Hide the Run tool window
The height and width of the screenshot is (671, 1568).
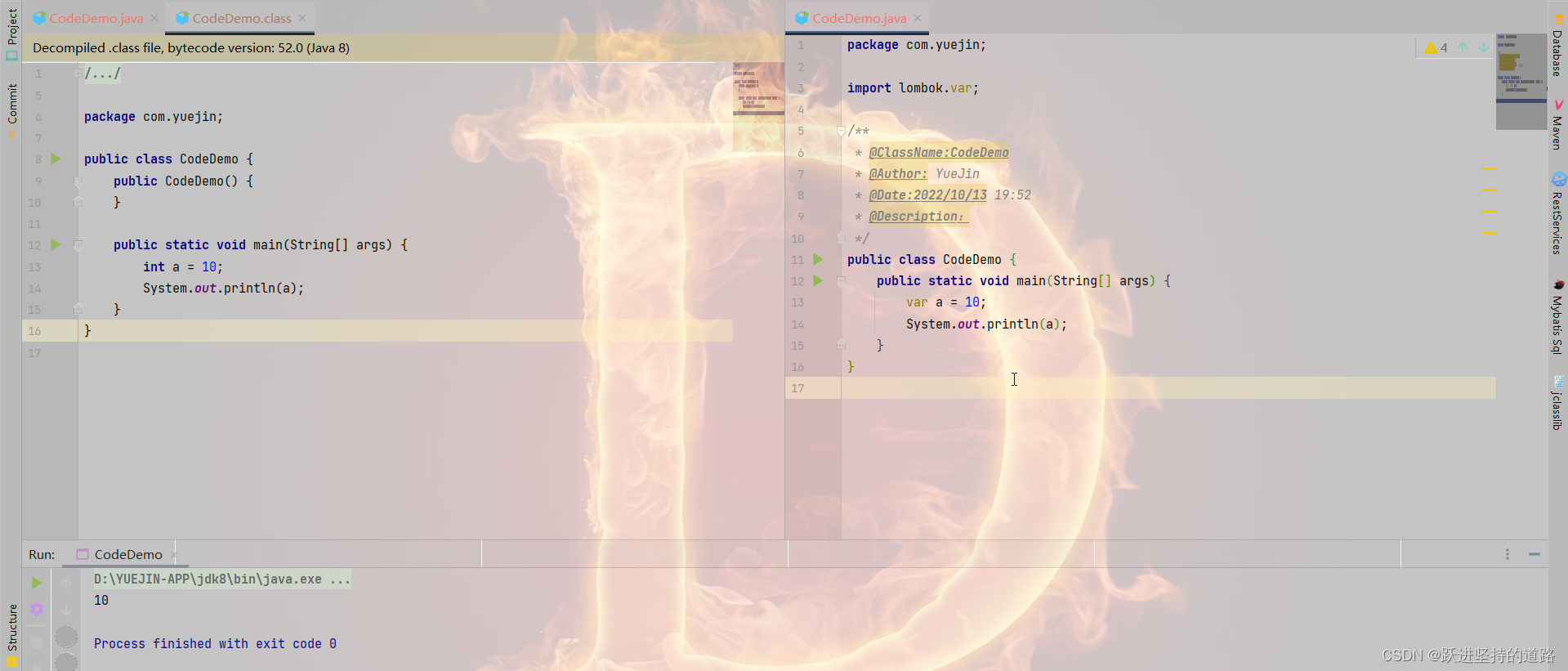[1534, 554]
